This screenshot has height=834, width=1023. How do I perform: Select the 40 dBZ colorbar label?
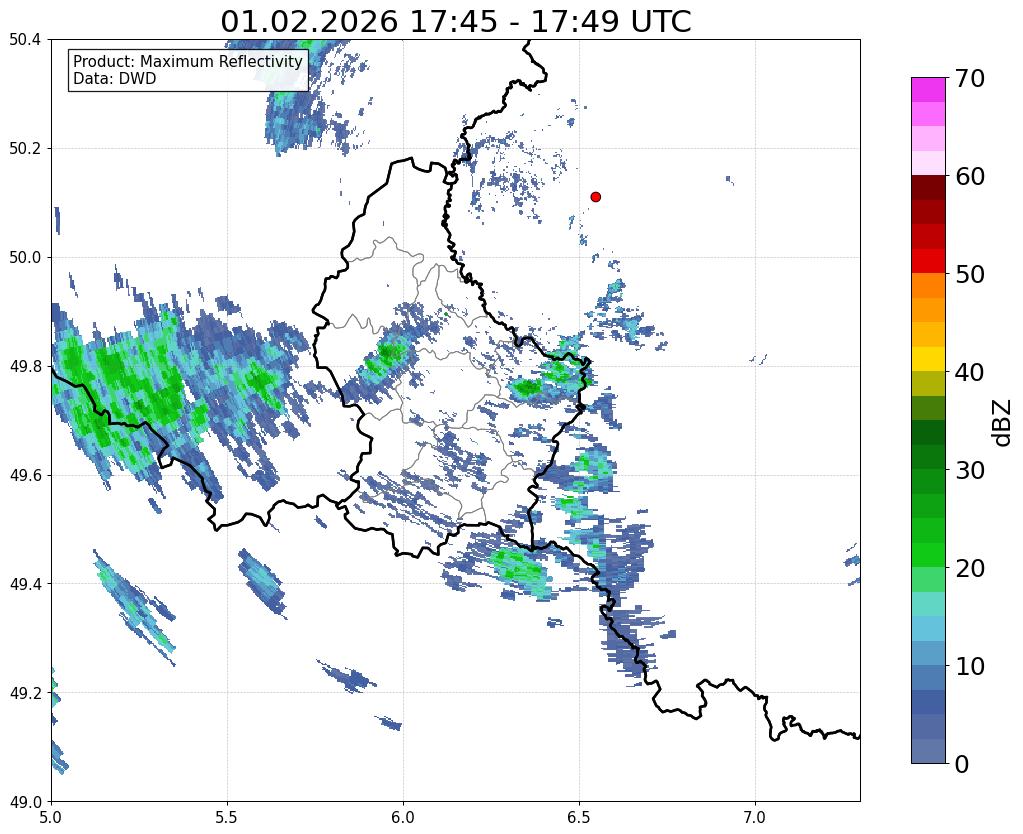click(x=970, y=372)
